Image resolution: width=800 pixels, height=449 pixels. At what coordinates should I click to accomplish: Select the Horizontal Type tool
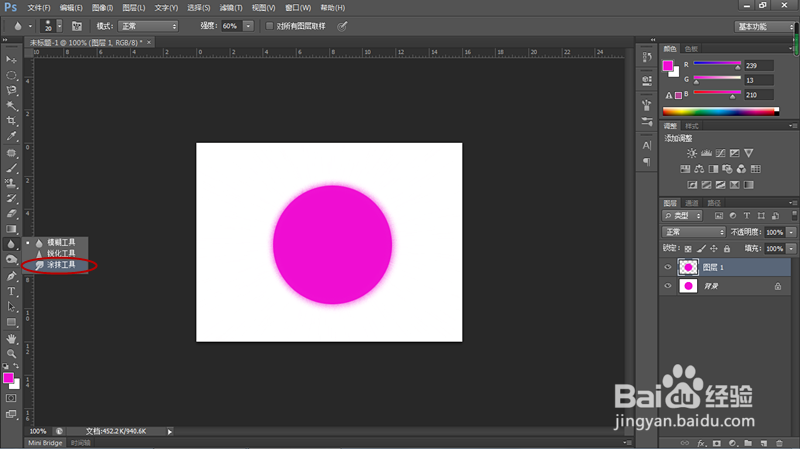click(x=11, y=292)
